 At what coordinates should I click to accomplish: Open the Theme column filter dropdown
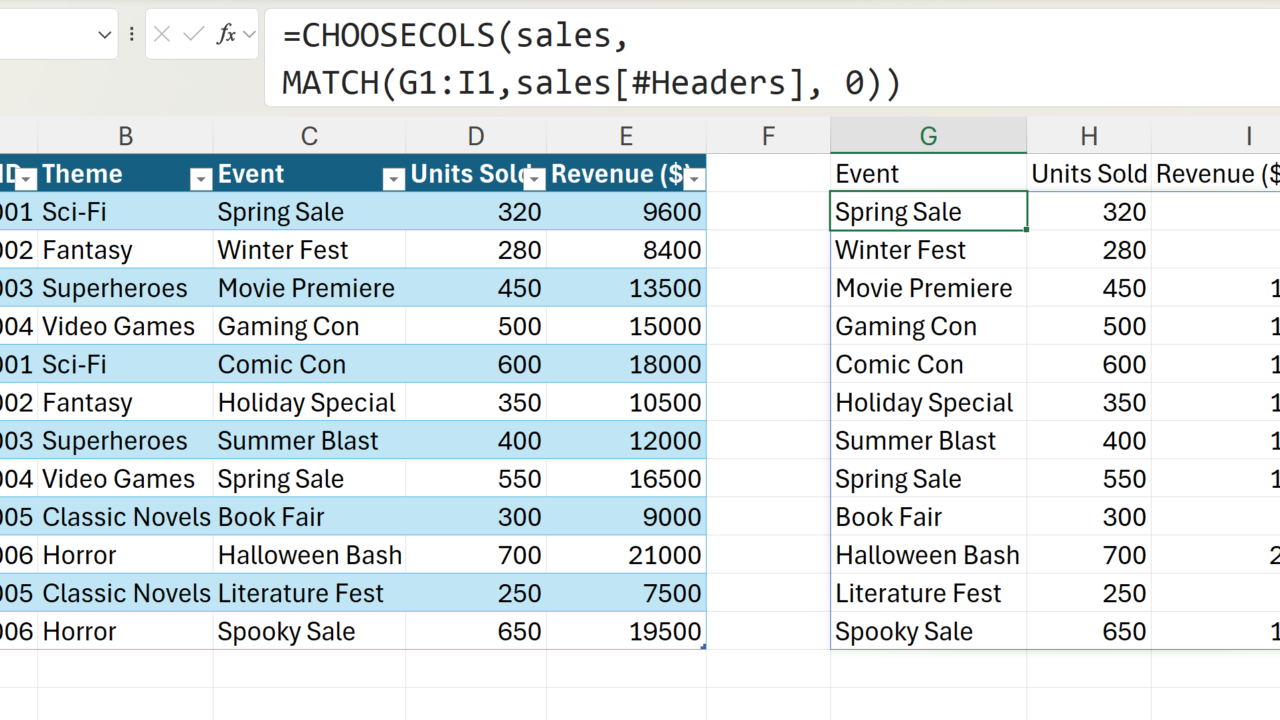[201, 179]
